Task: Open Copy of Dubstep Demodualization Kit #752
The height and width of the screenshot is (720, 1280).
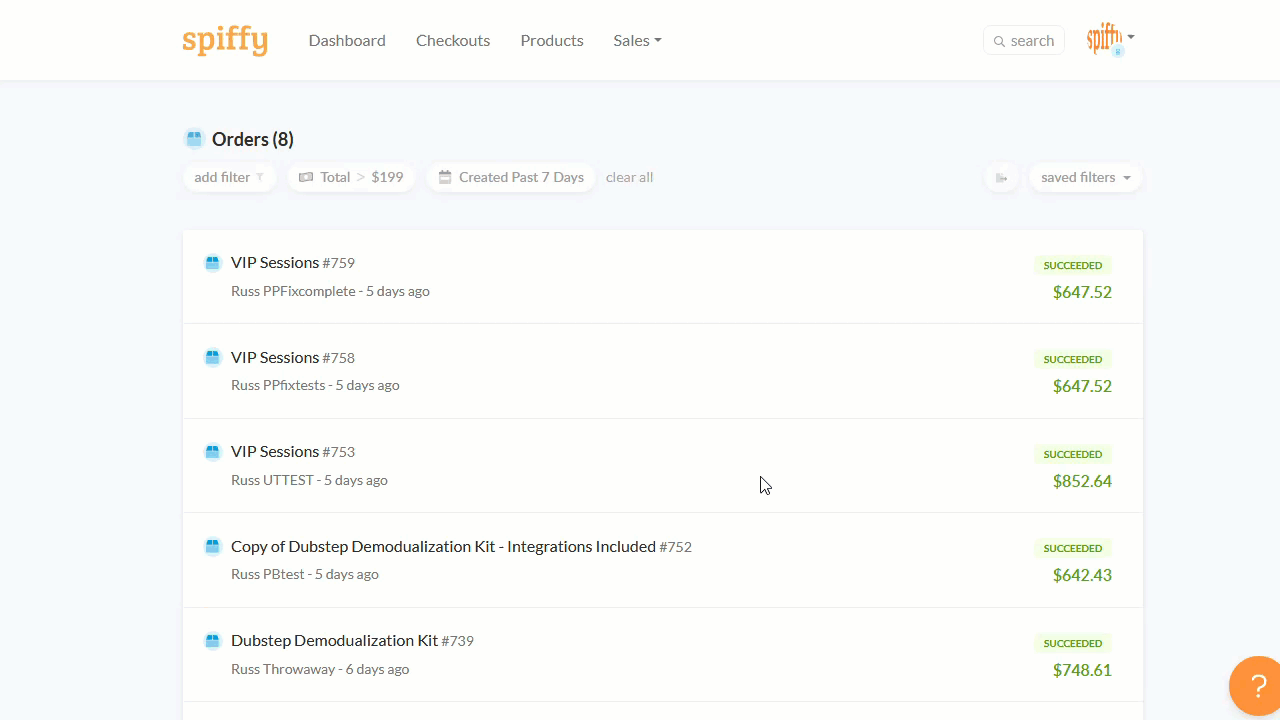Action: pyautogui.click(x=461, y=546)
